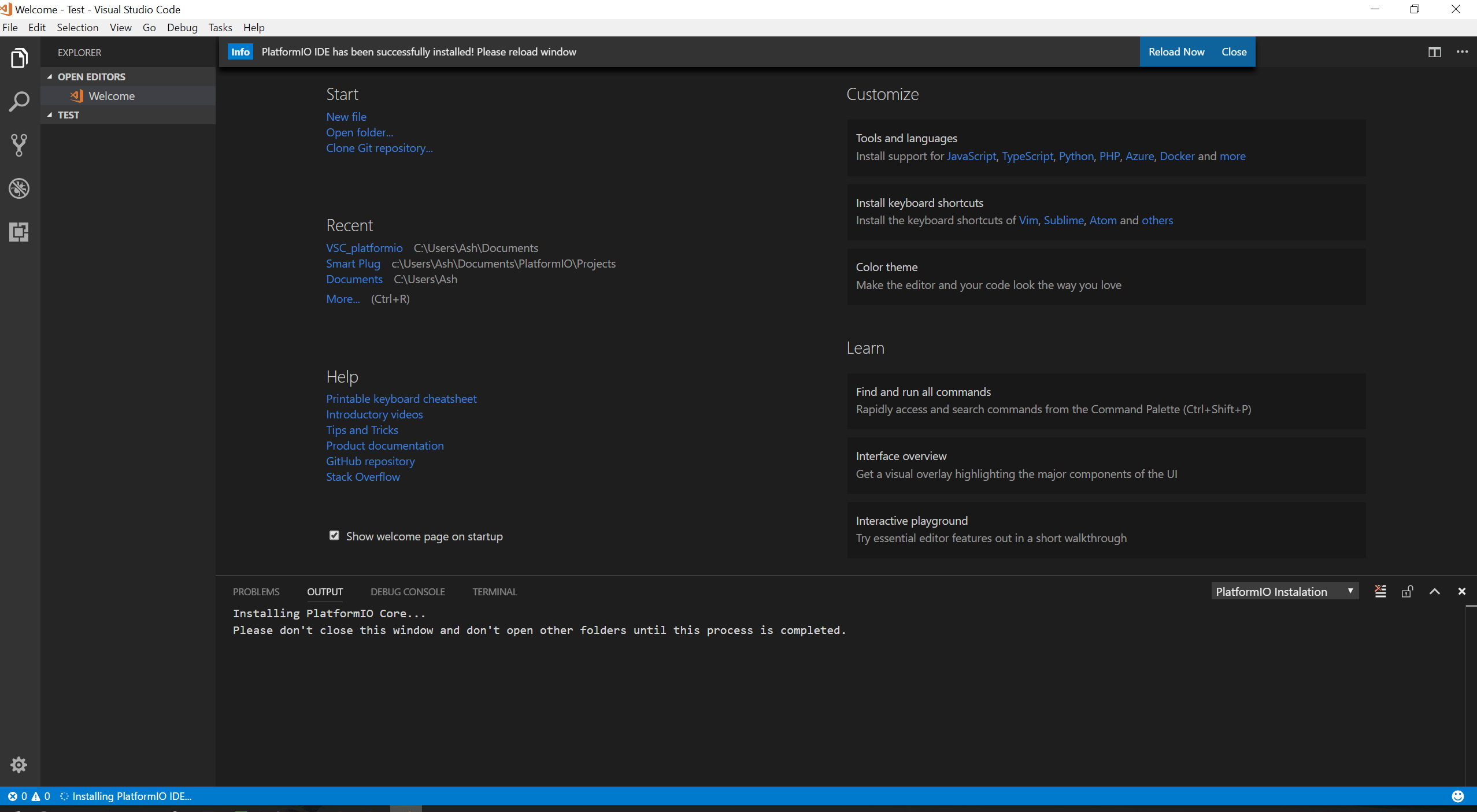The height and width of the screenshot is (812, 1477).
Task: Open the Tasks menu
Action: click(x=220, y=27)
